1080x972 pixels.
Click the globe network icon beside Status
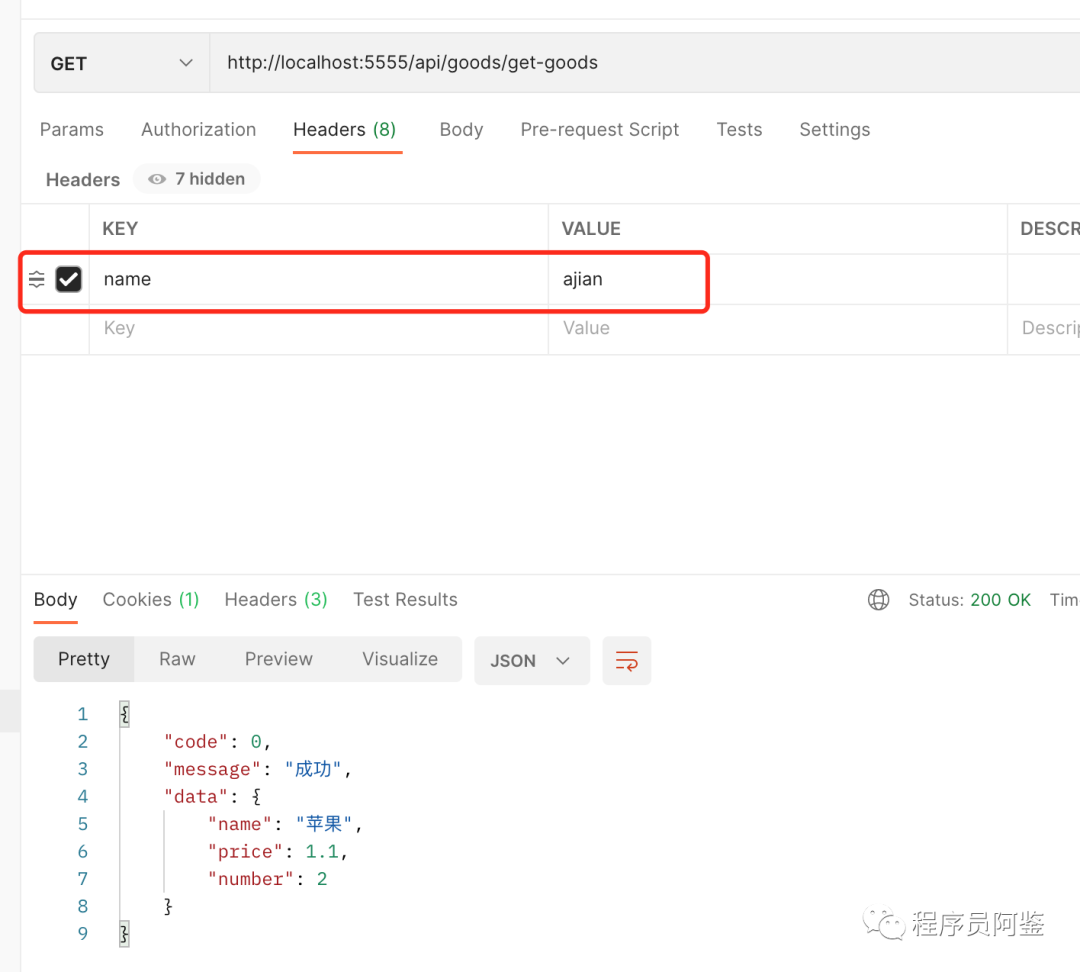(x=878, y=600)
